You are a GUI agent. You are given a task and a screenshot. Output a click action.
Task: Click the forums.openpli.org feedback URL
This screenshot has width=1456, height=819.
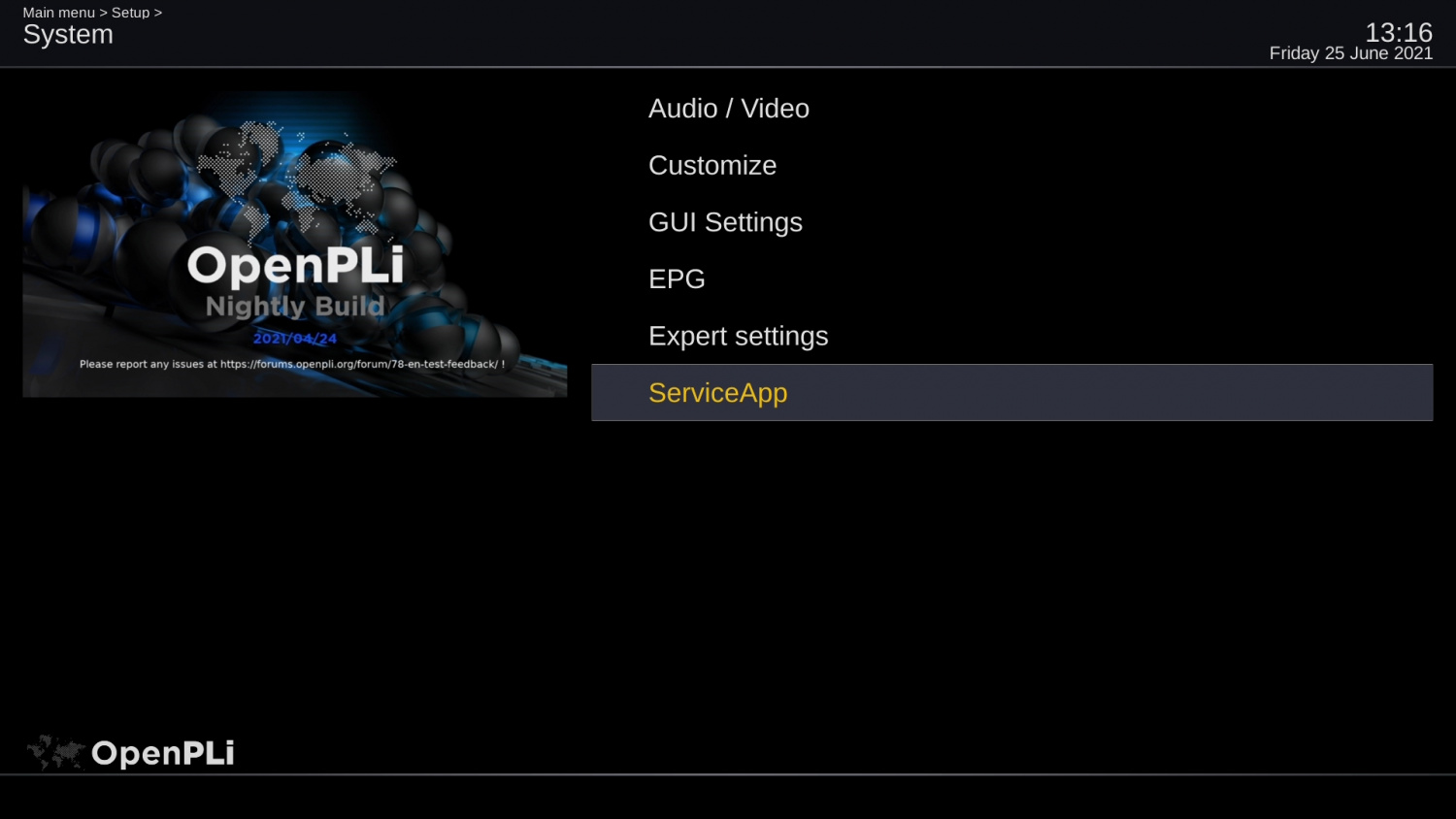click(x=359, y=364)
